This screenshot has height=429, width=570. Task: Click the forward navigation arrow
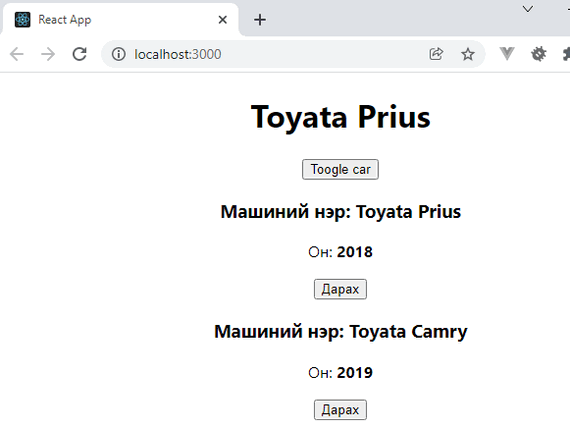point(48,55)
